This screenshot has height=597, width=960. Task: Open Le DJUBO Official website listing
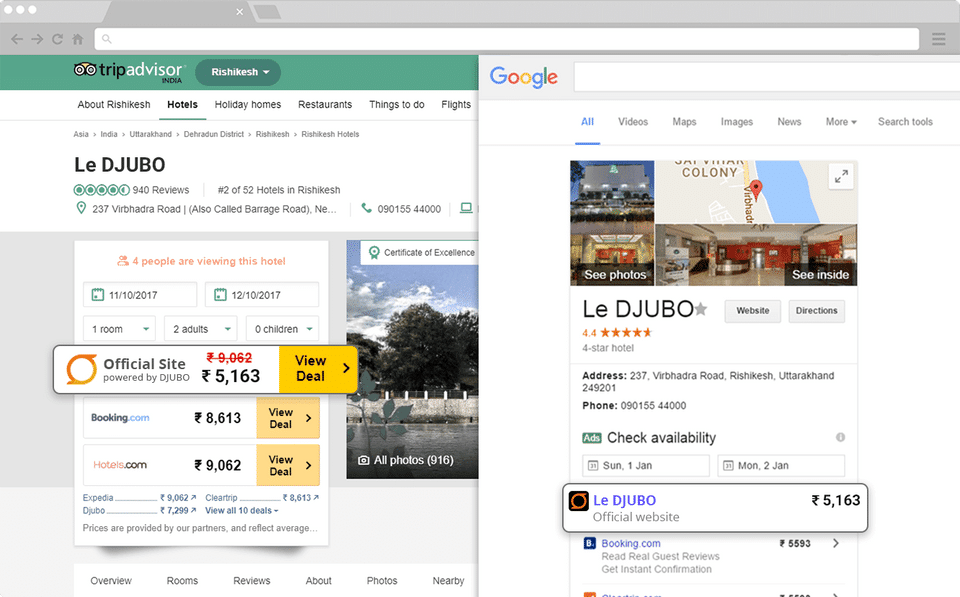click(x=715, y=508)
